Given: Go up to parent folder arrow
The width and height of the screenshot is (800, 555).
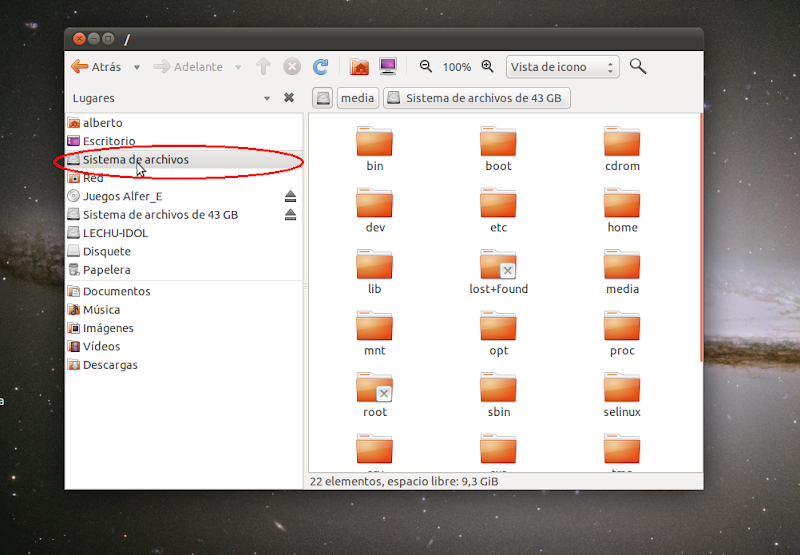Looking at the screenshot, I should 264,67.
